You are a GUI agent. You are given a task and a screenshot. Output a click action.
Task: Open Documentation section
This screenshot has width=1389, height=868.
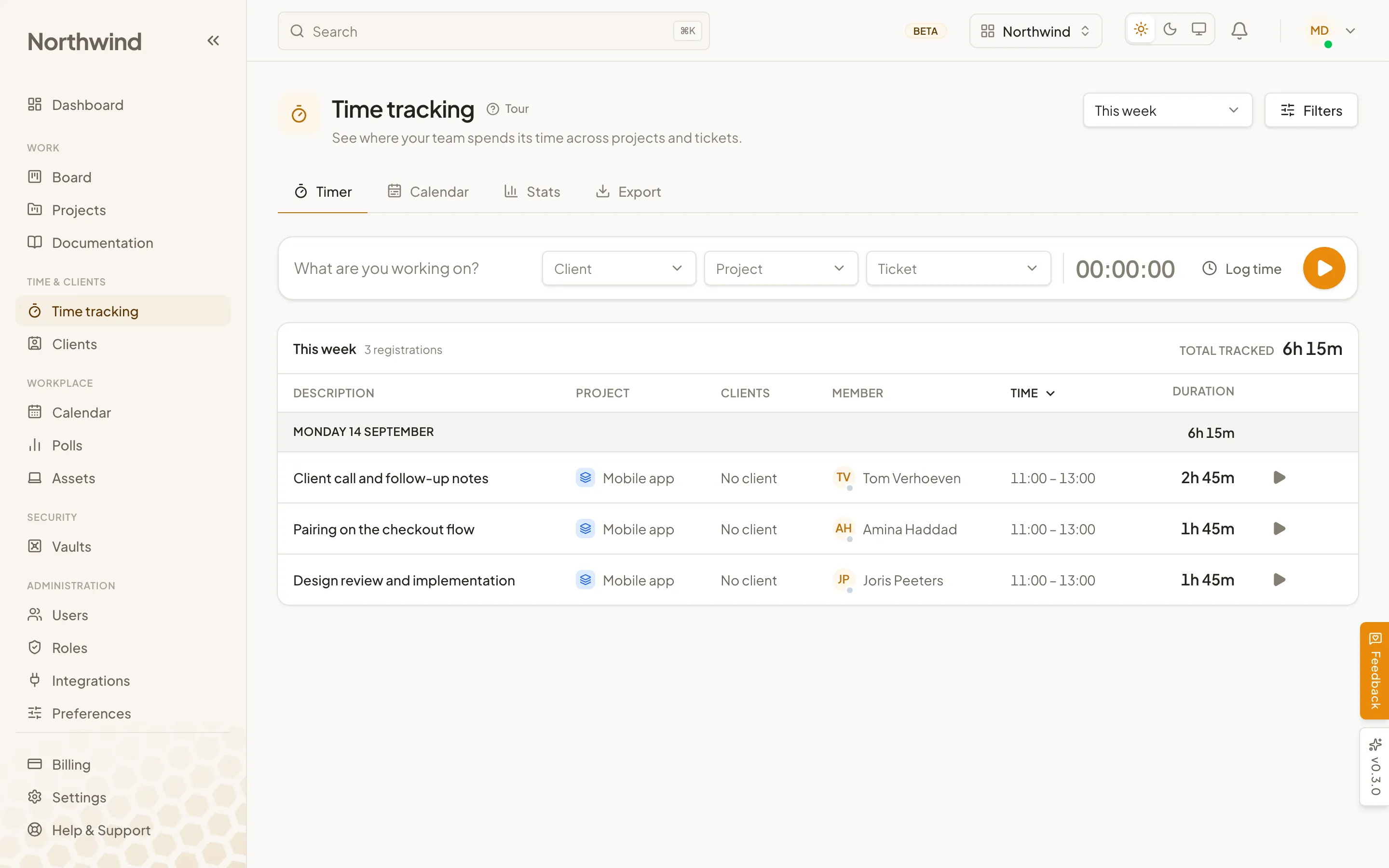pyautogui.click(x=123, y=243)
